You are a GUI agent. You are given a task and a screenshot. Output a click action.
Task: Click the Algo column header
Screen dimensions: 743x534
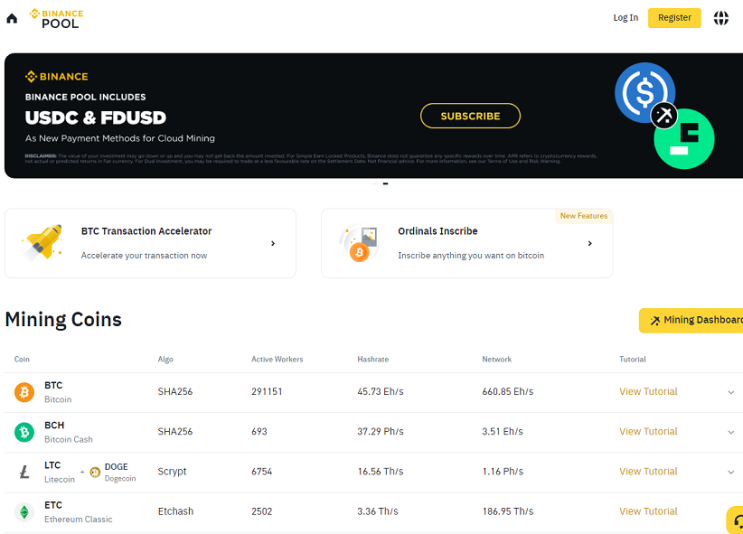(165, 359)
